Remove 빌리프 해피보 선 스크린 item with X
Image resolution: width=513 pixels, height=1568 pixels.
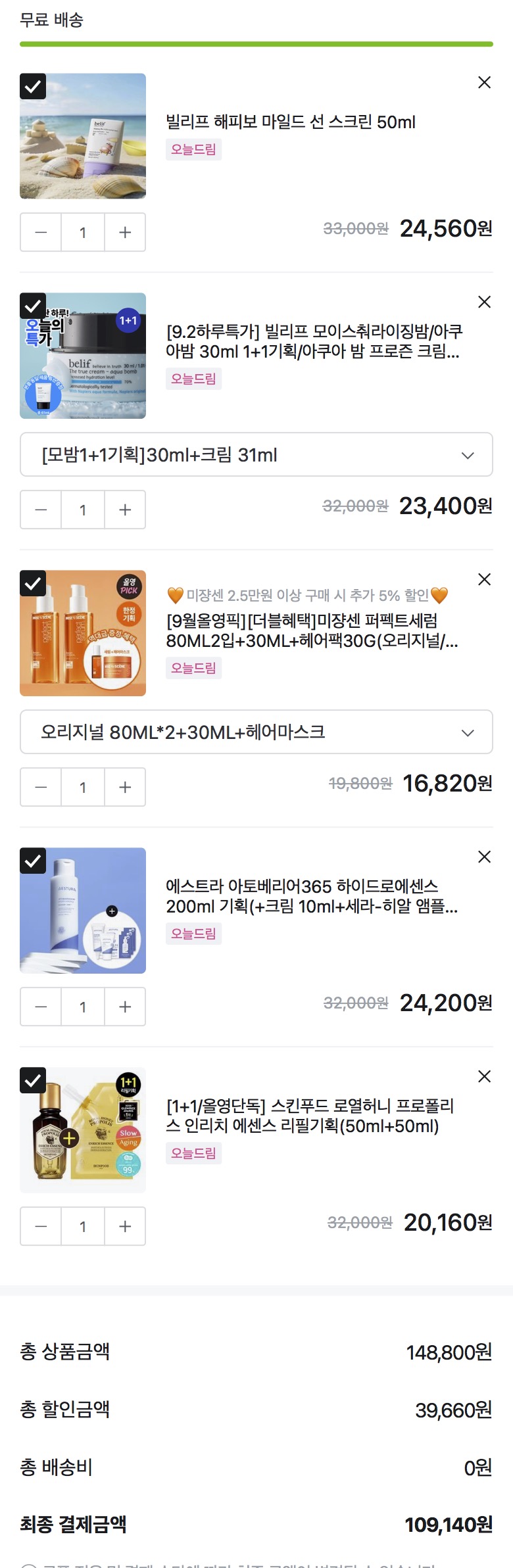pyautogui.click(x=484, y=82)
